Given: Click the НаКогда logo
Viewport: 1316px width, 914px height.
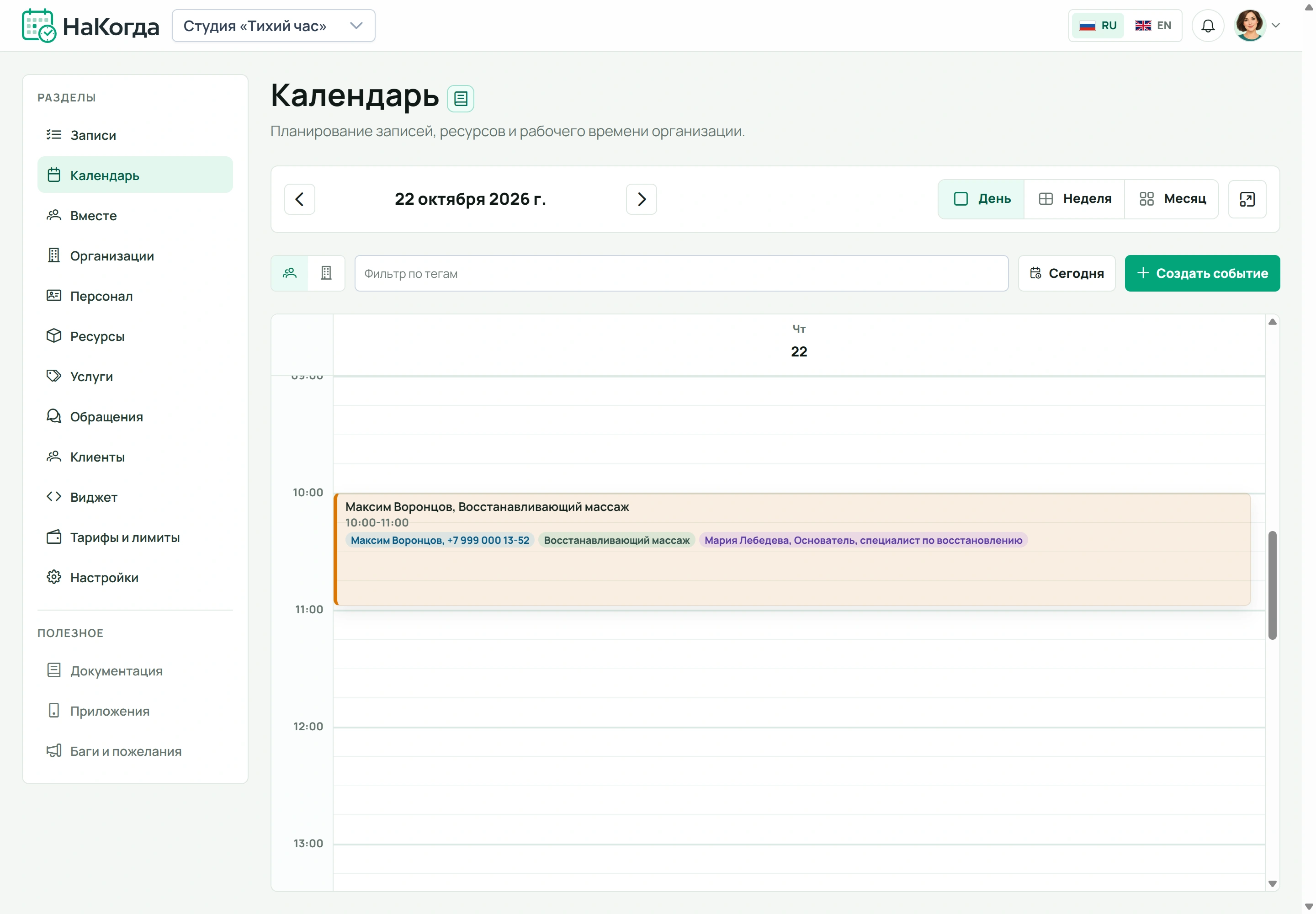Looking at the screenshot, I should [x=90, y=26].
